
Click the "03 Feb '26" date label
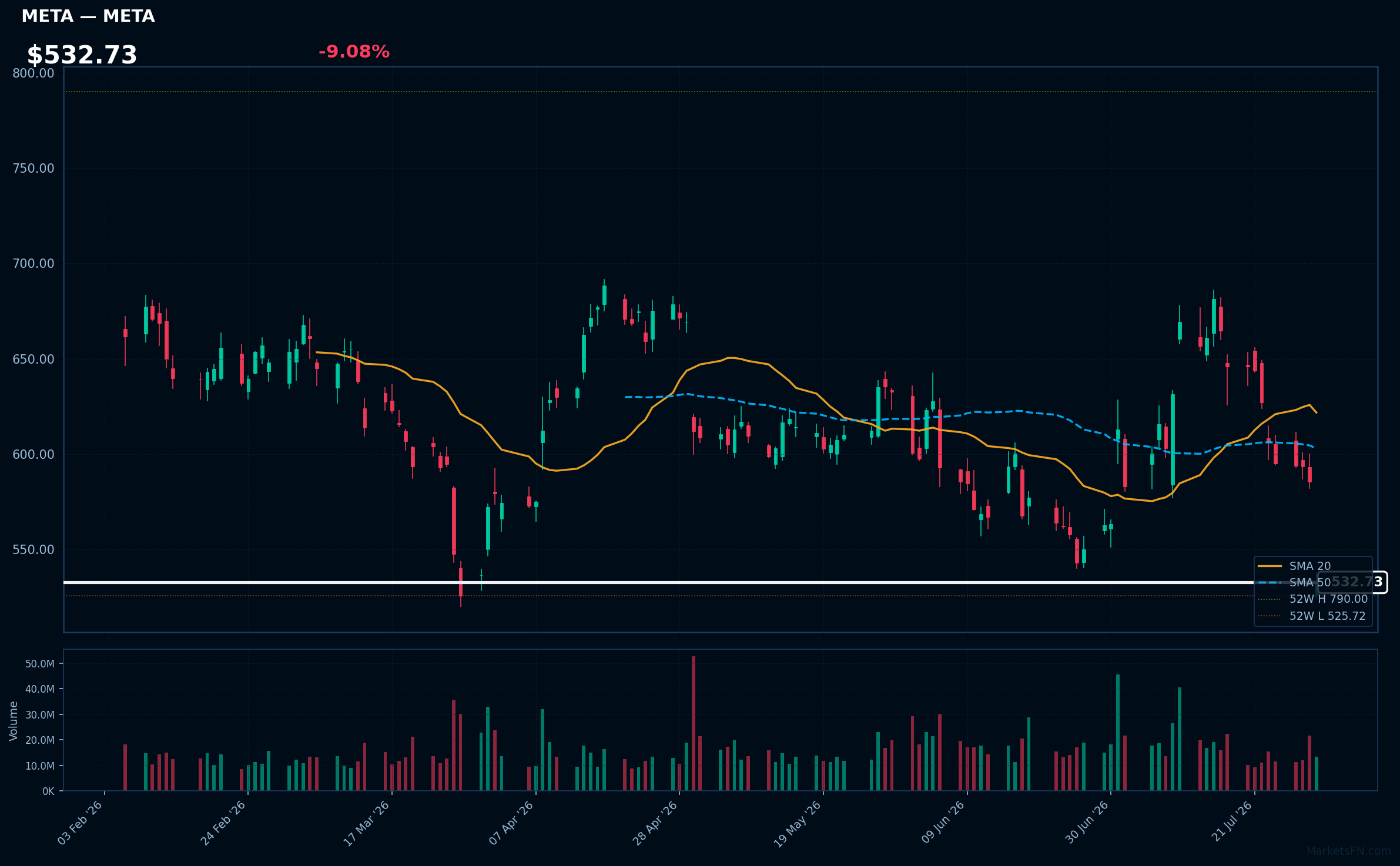click(x=80, y=823)
